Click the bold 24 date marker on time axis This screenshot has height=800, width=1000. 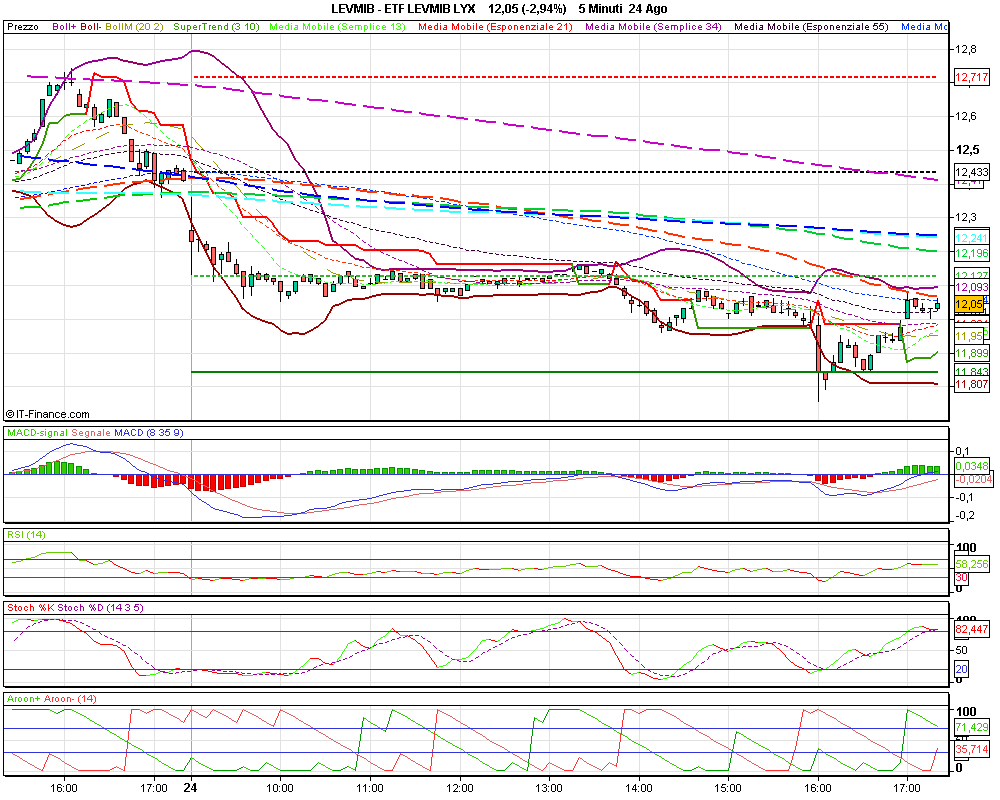(x=190, y=788)
